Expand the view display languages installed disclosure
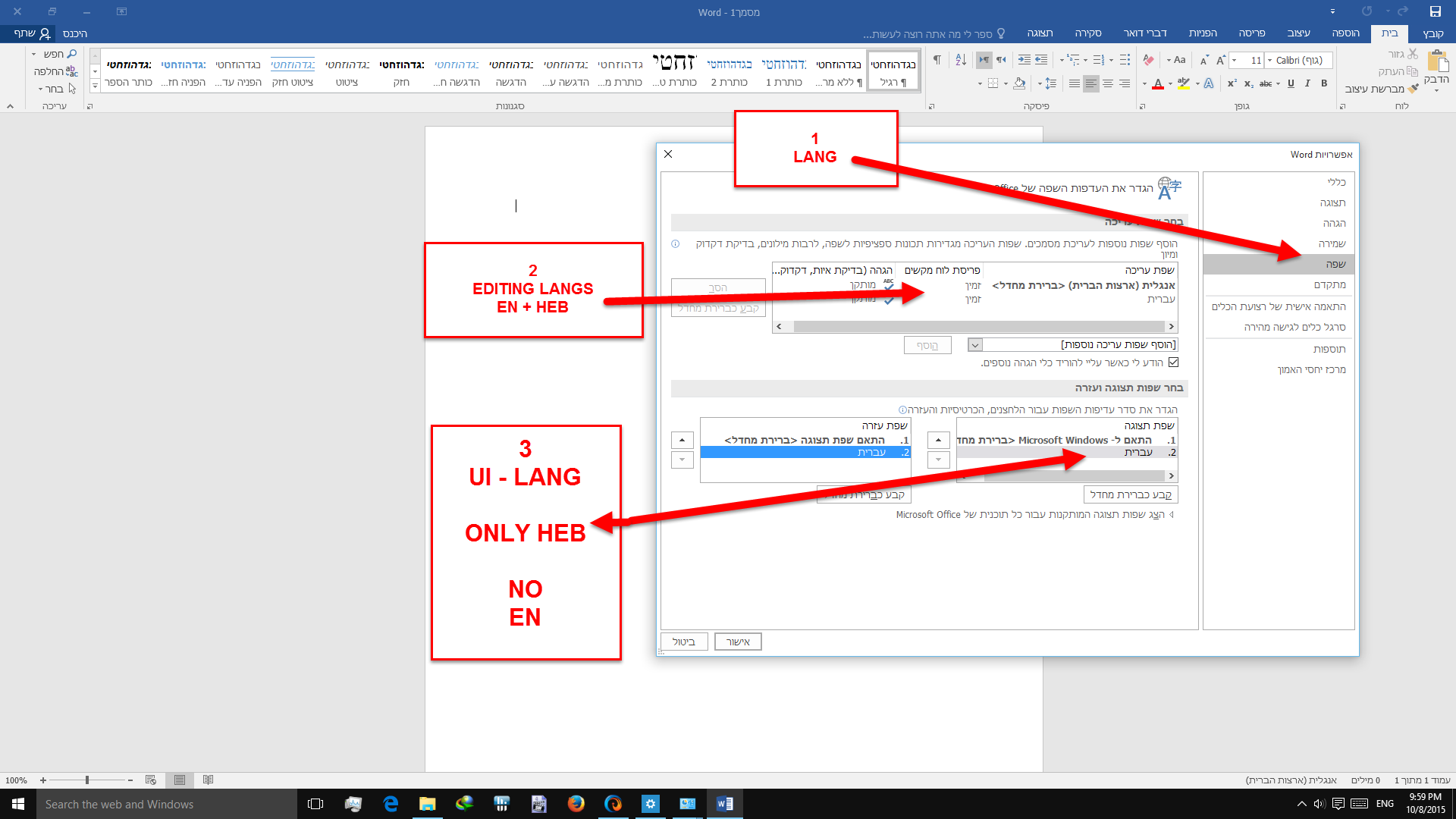Screen dimensions: 1456x819 tap(1171, 515)
